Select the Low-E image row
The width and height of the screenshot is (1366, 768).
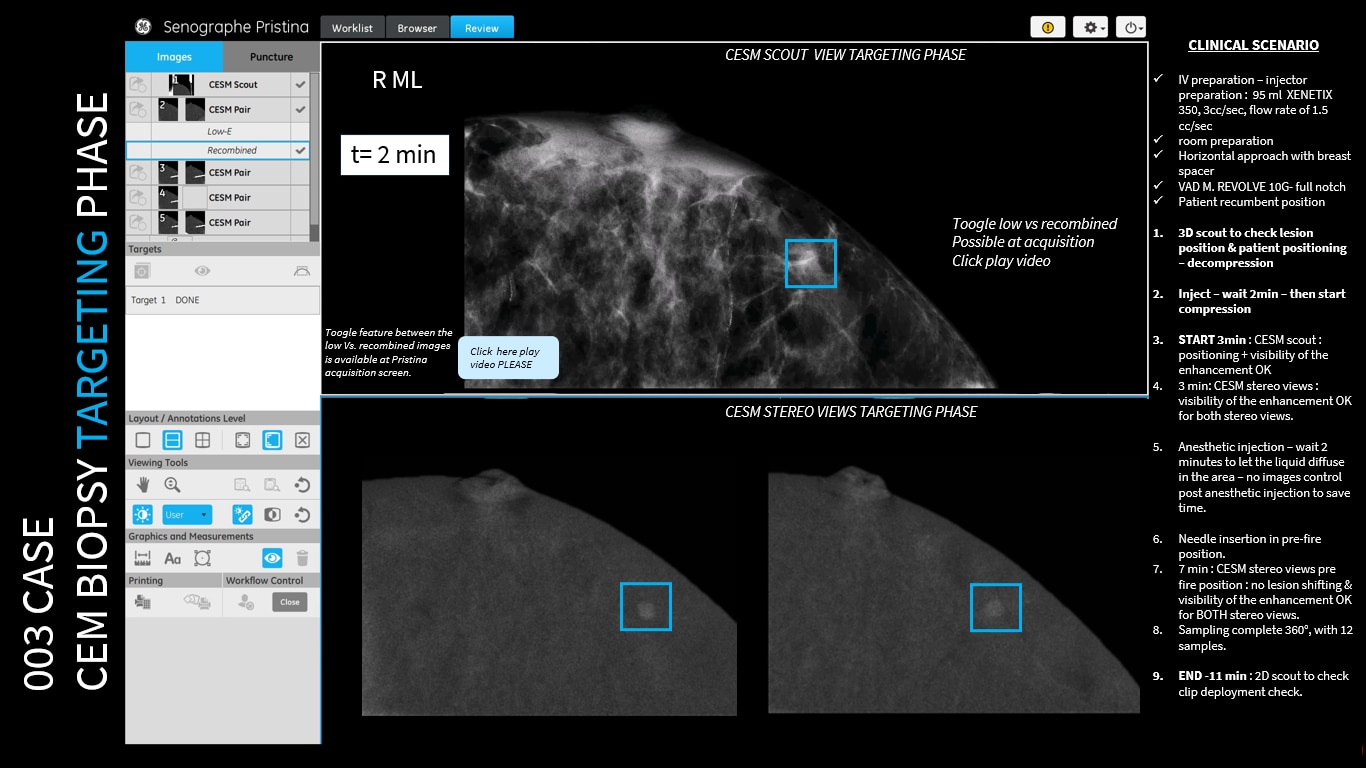point(218,131)
